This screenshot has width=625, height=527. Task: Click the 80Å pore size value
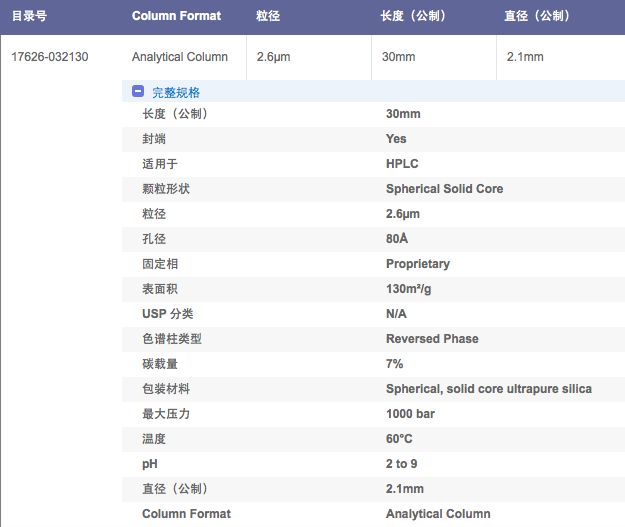click(x=397, y=239)
